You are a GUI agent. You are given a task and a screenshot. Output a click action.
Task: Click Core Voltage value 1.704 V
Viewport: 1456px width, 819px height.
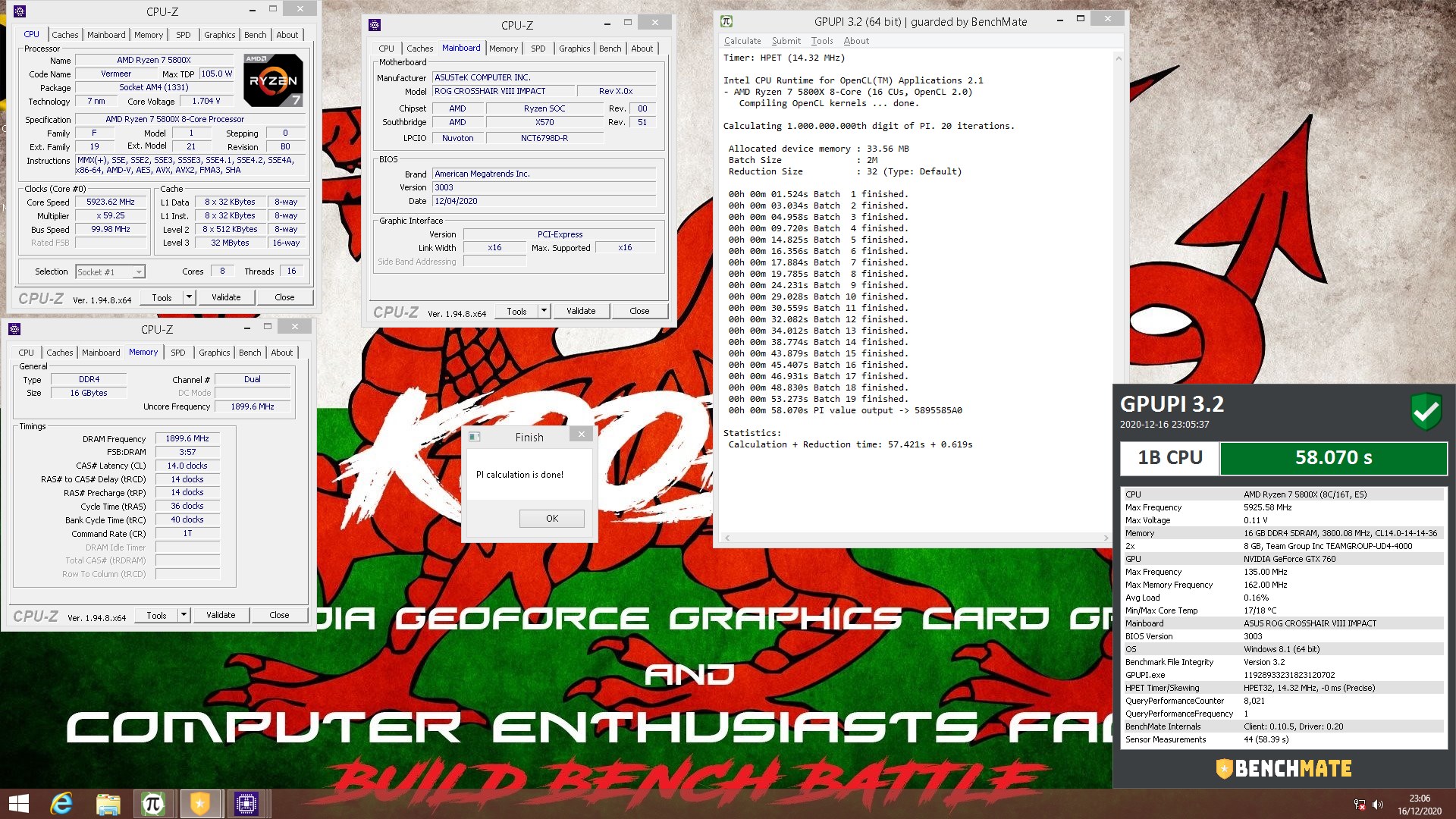(206, 101)
